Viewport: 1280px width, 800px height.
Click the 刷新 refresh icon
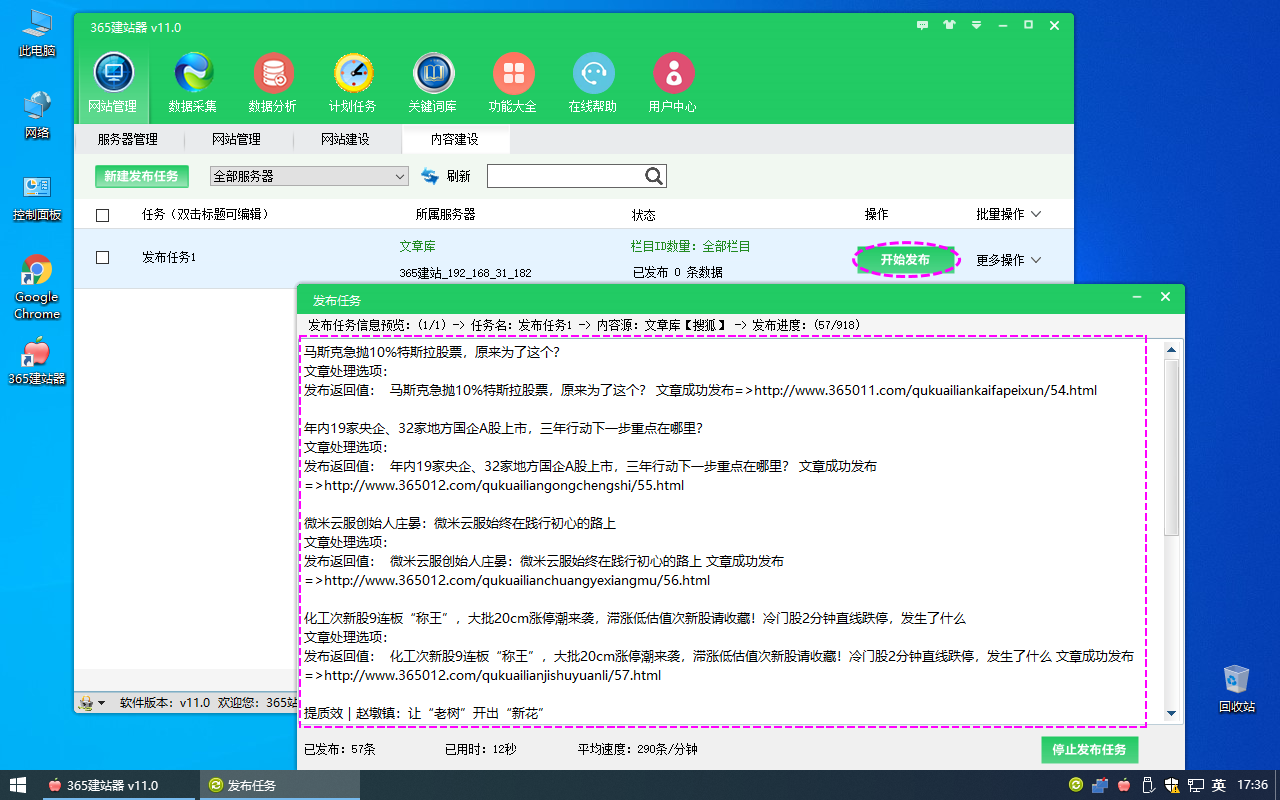click(x=430, y=176)
